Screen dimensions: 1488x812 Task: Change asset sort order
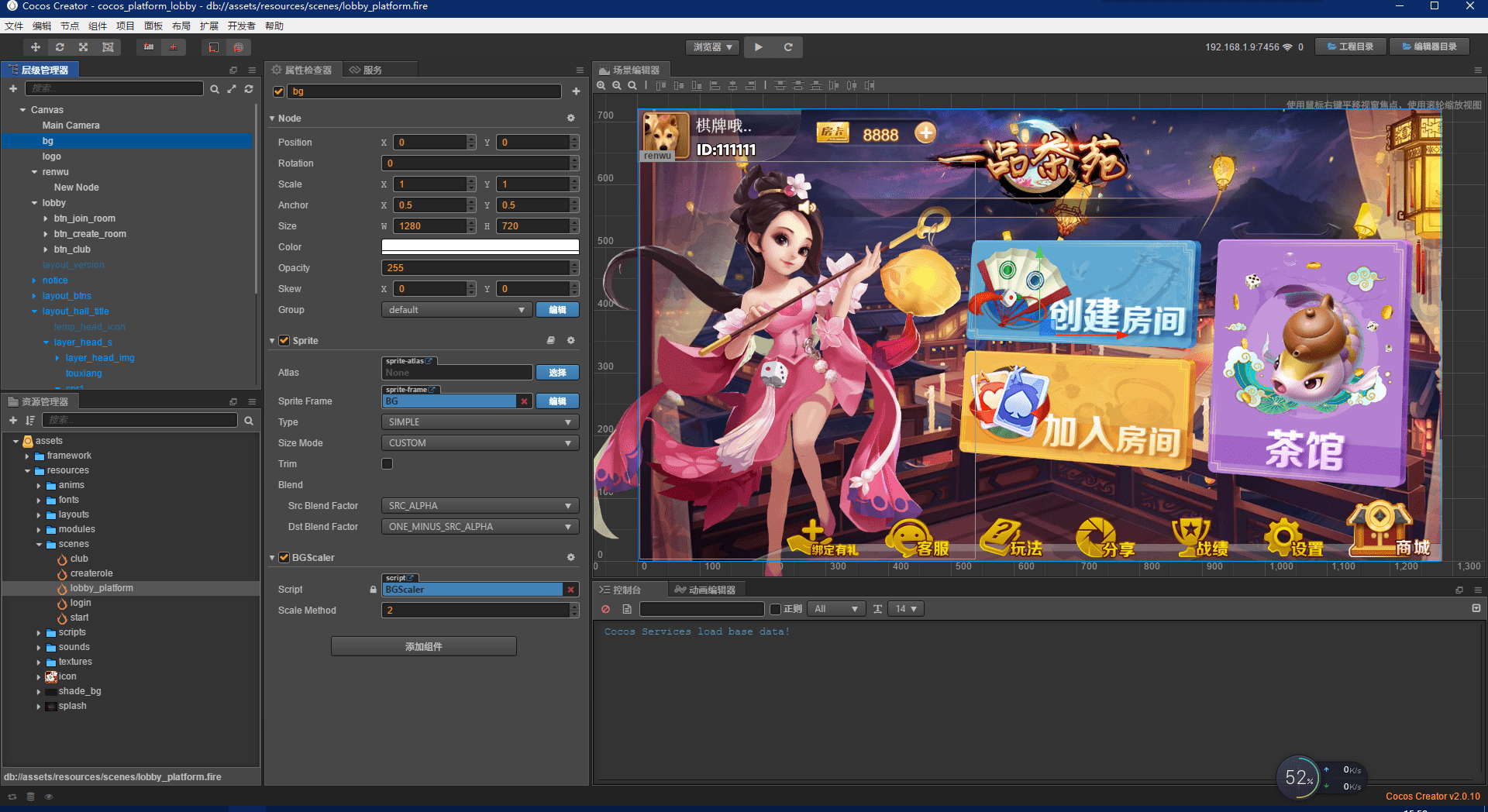[x=30, y=420]
